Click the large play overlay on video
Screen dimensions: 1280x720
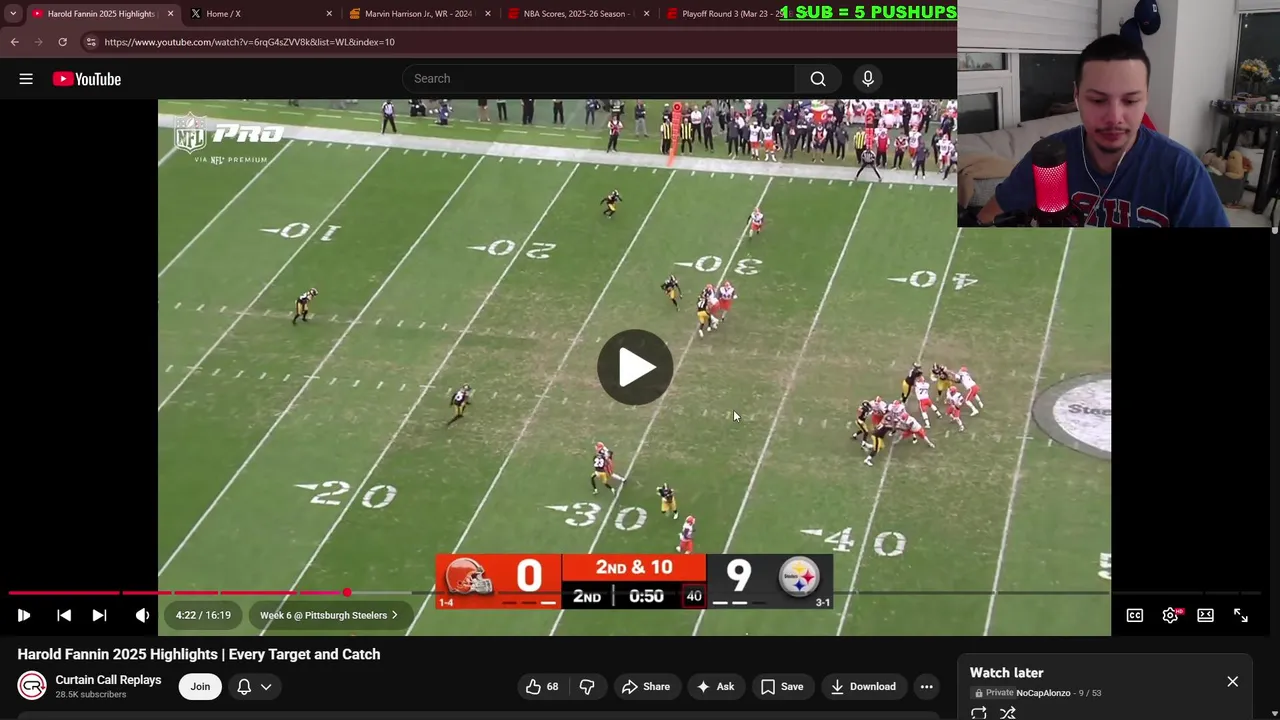[x=635, y=367]
